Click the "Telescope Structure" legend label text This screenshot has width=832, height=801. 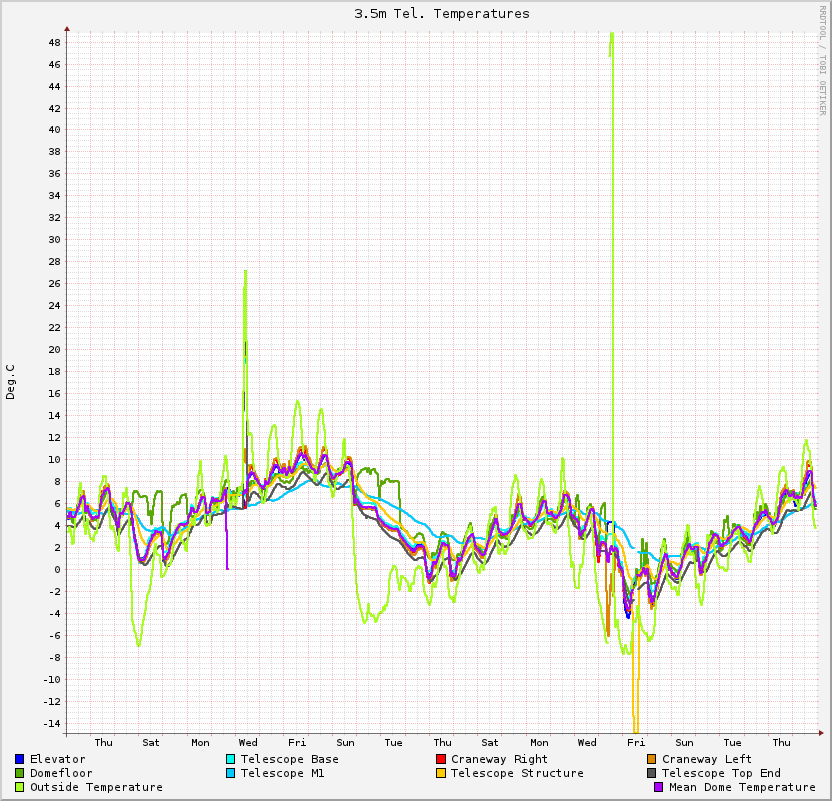[x=517, y=773]
